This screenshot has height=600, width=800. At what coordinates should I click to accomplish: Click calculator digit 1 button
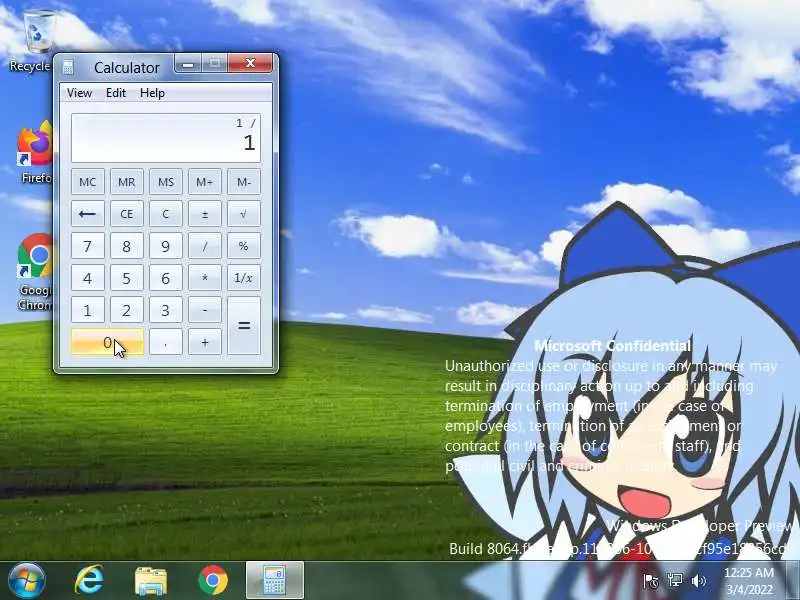pyautogui.click(x=88, y=310)
